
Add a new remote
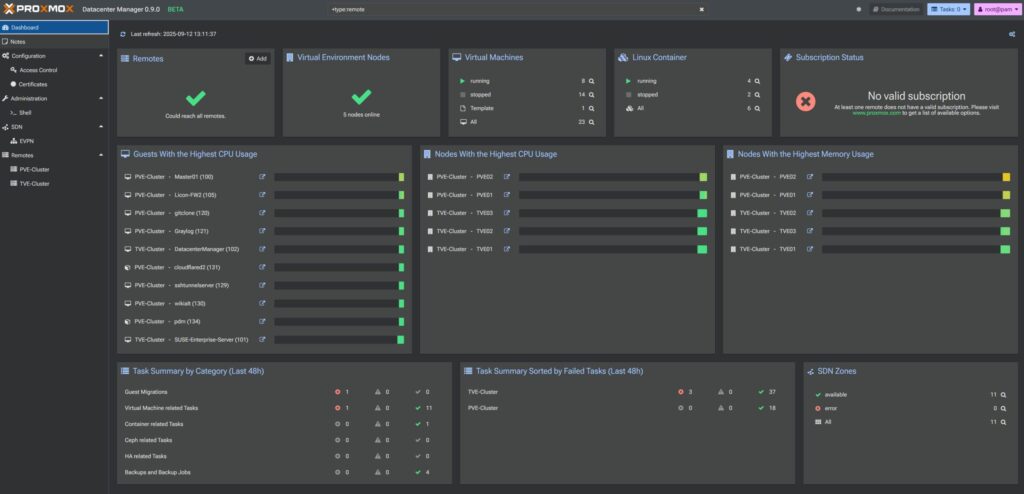tap(258, 59)
